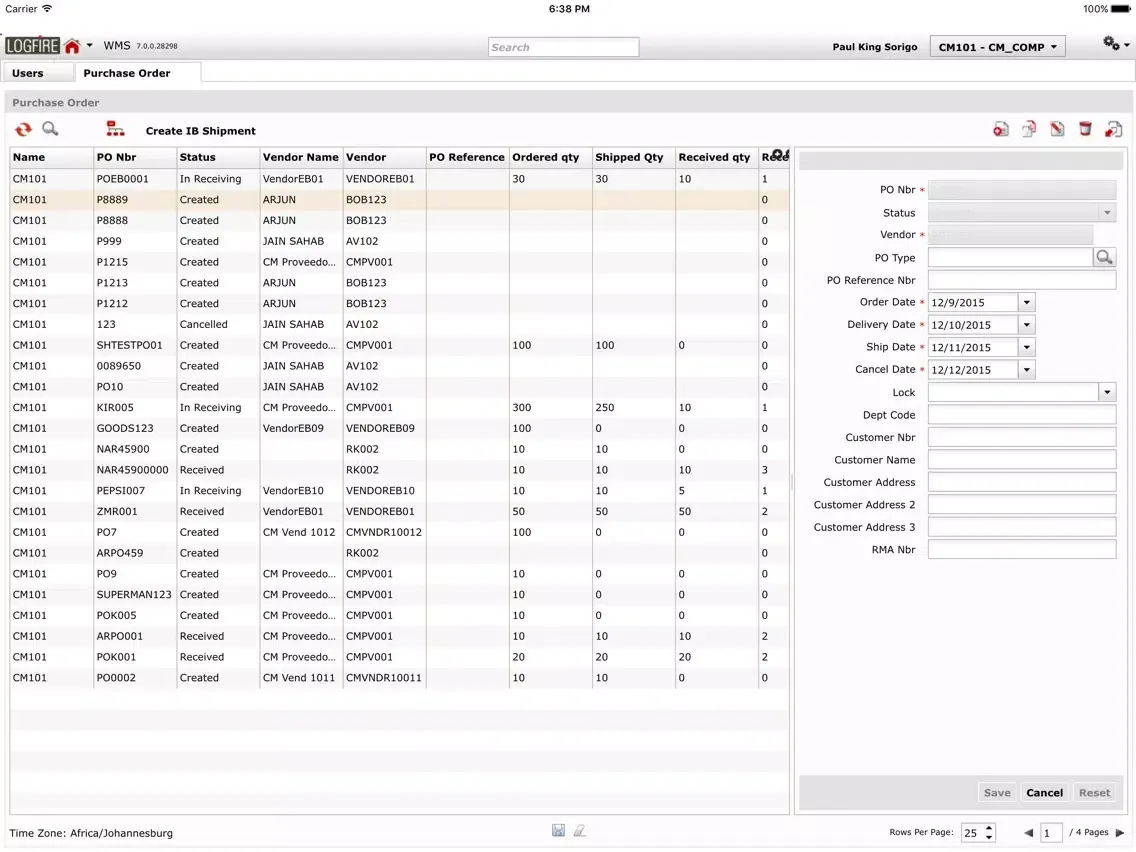Open the settings gear menu
The image size is (1136, 852).
pyautogui.click(x=1113, y=45)
